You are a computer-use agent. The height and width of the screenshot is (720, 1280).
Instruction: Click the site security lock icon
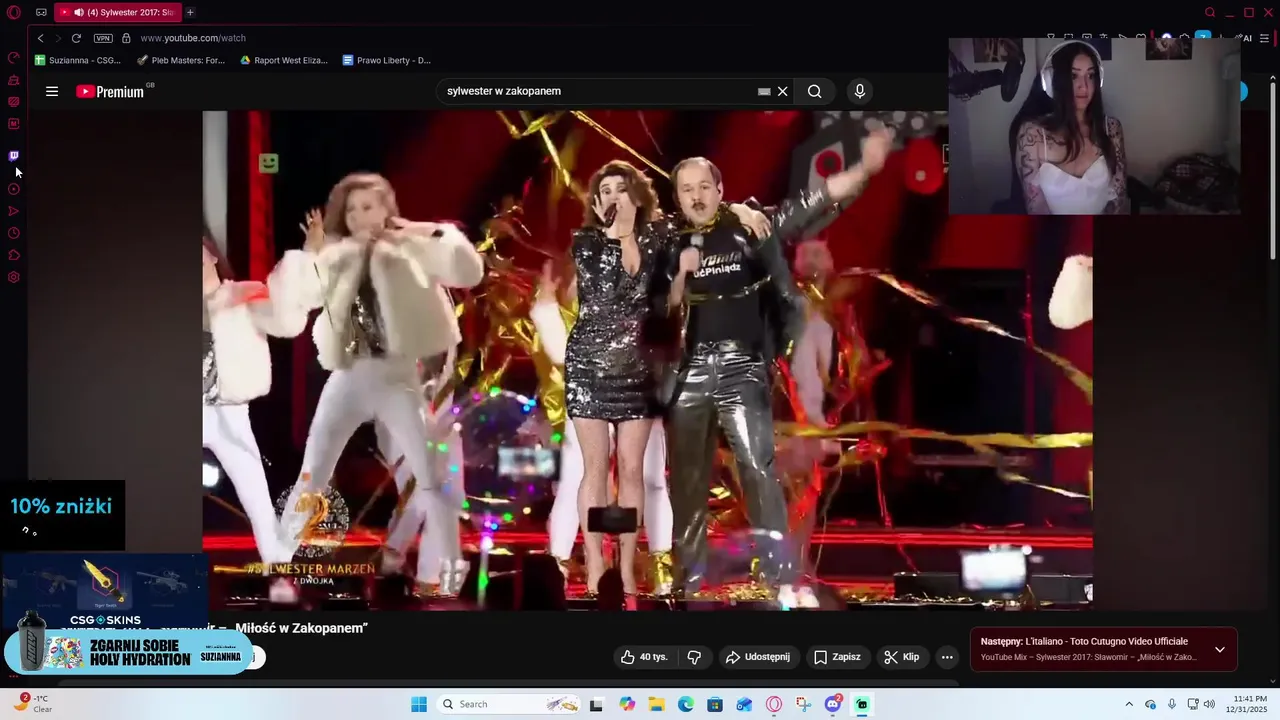pos(126,38)
